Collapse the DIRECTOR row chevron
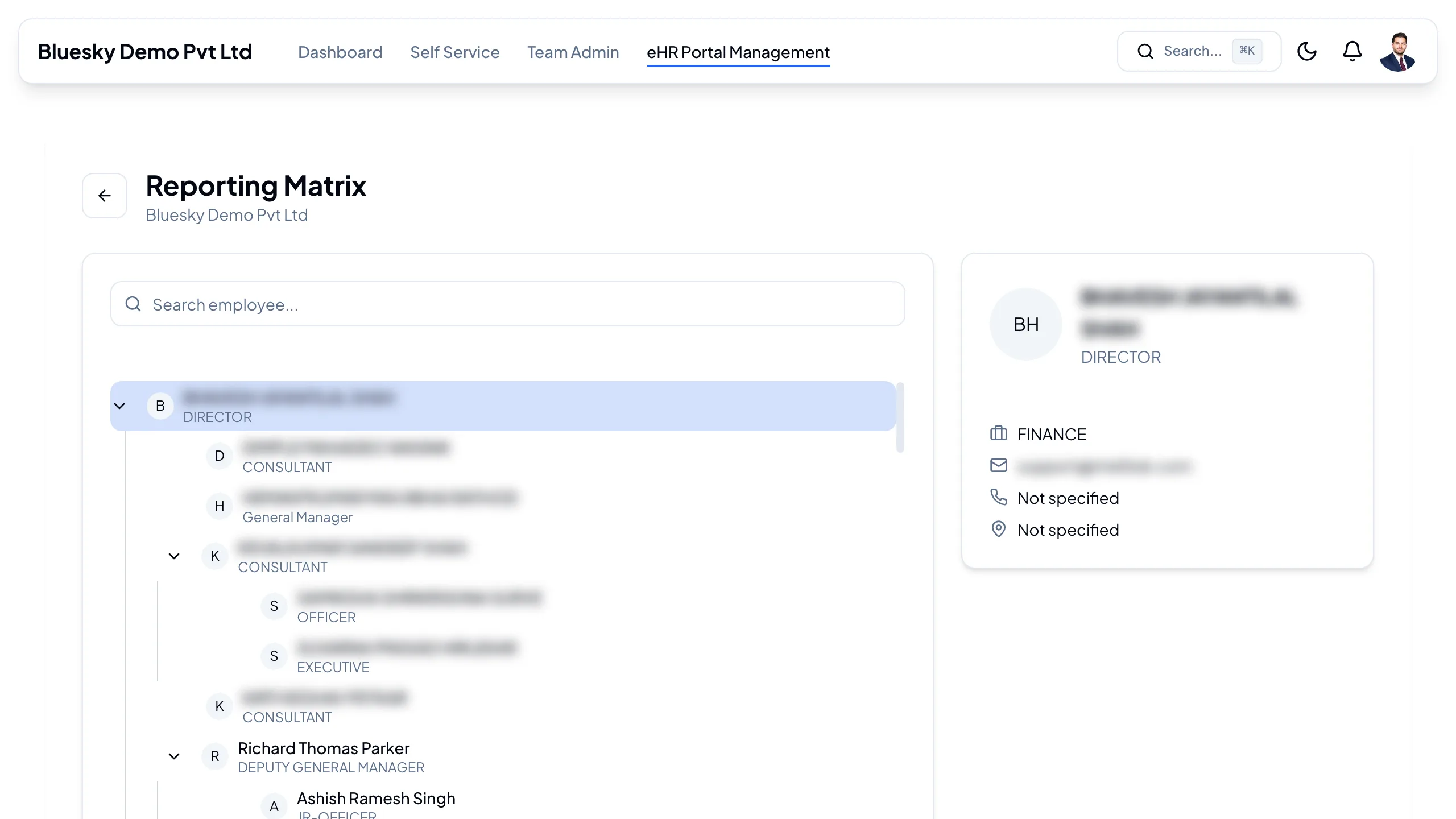Image resolution: width=1456 pixels, height=819 pixels. pos(119,406)
